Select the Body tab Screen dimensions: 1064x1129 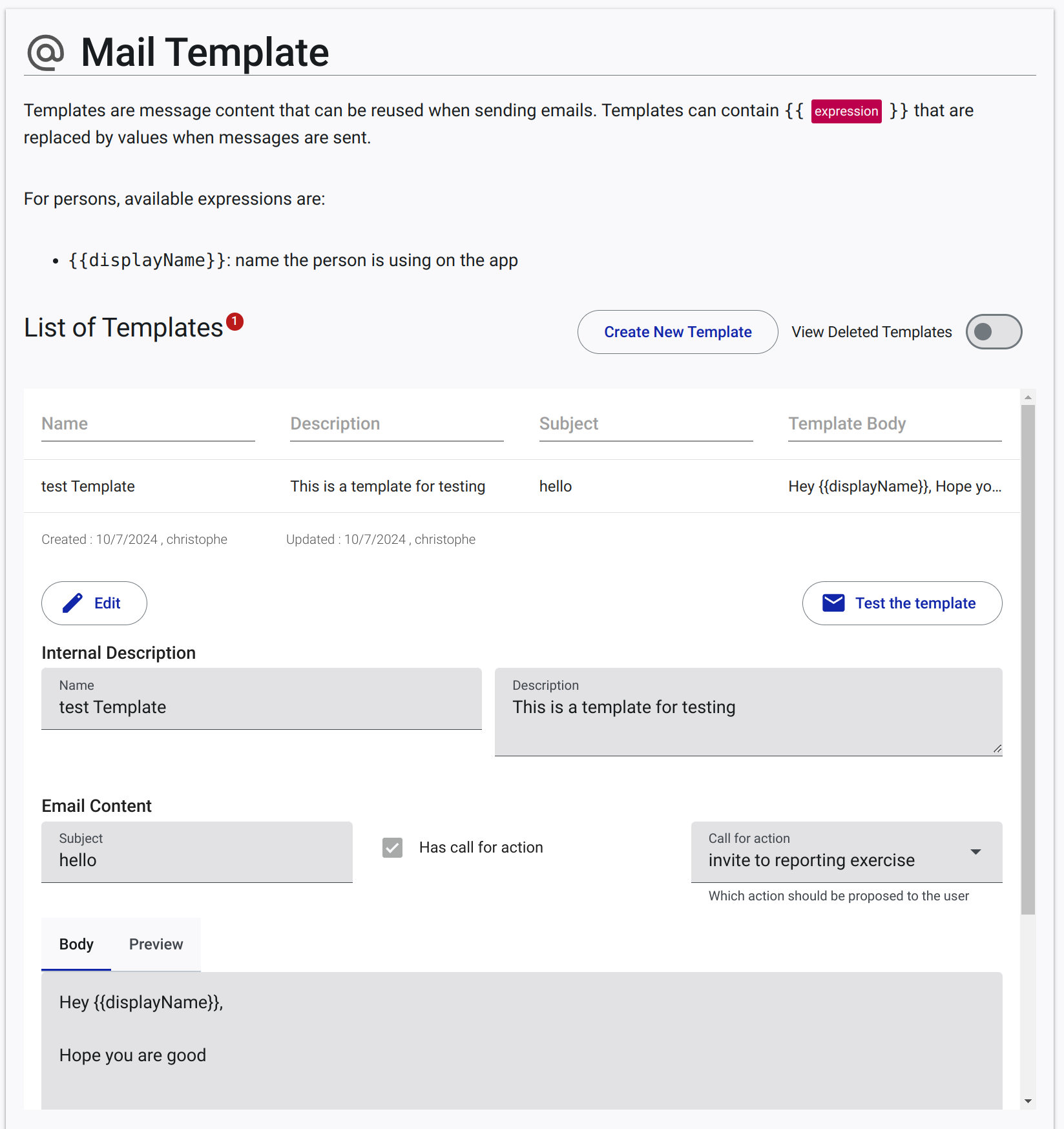tap(76, 944)
